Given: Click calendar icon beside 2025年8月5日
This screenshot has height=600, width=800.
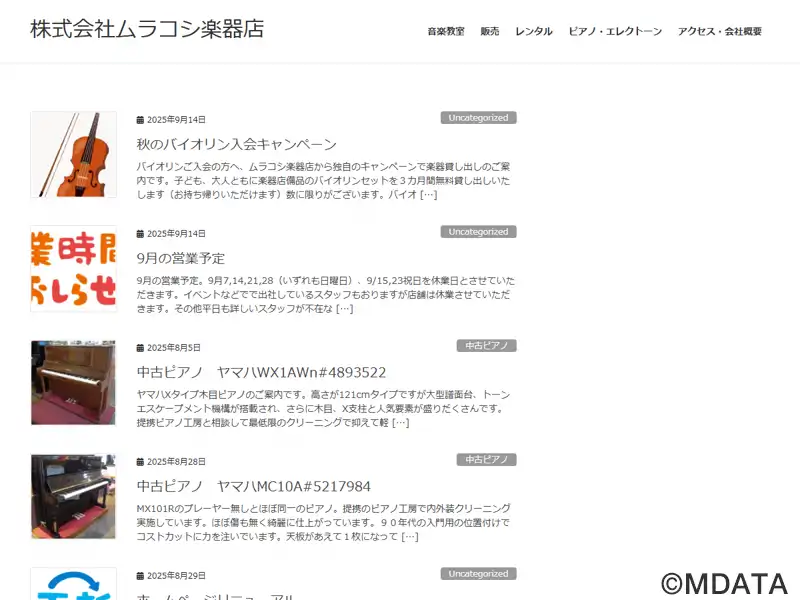Looking at the screenshot, I should pyautogui.click(x=140, y=348).
